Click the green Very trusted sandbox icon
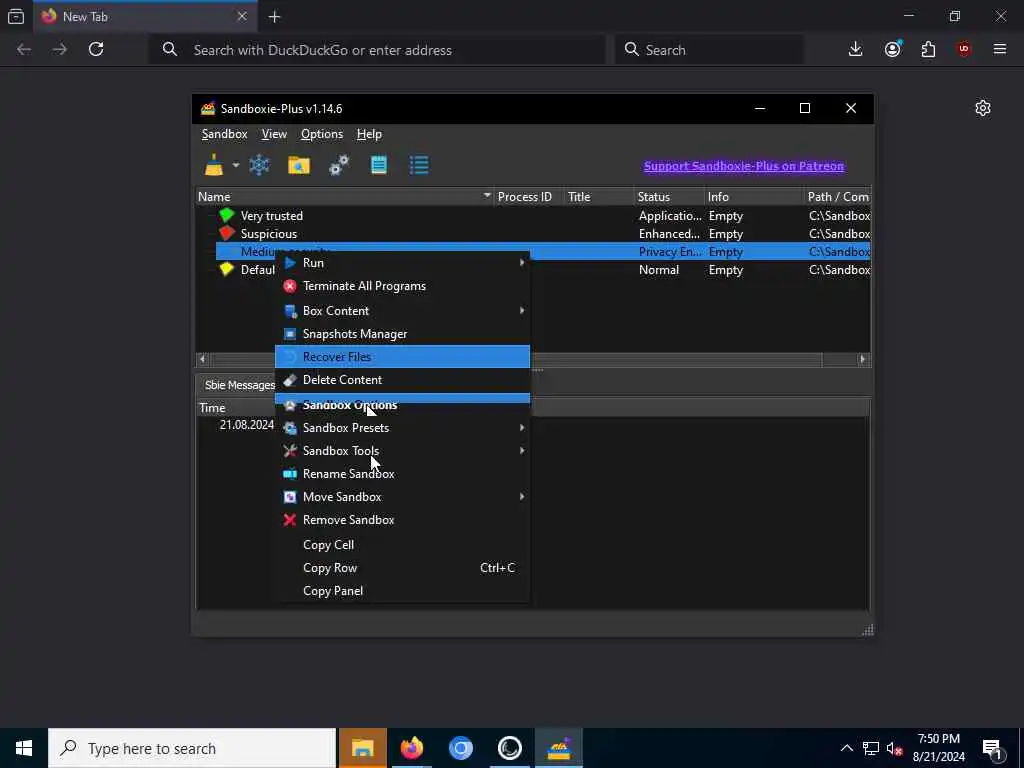 point(227,215)
